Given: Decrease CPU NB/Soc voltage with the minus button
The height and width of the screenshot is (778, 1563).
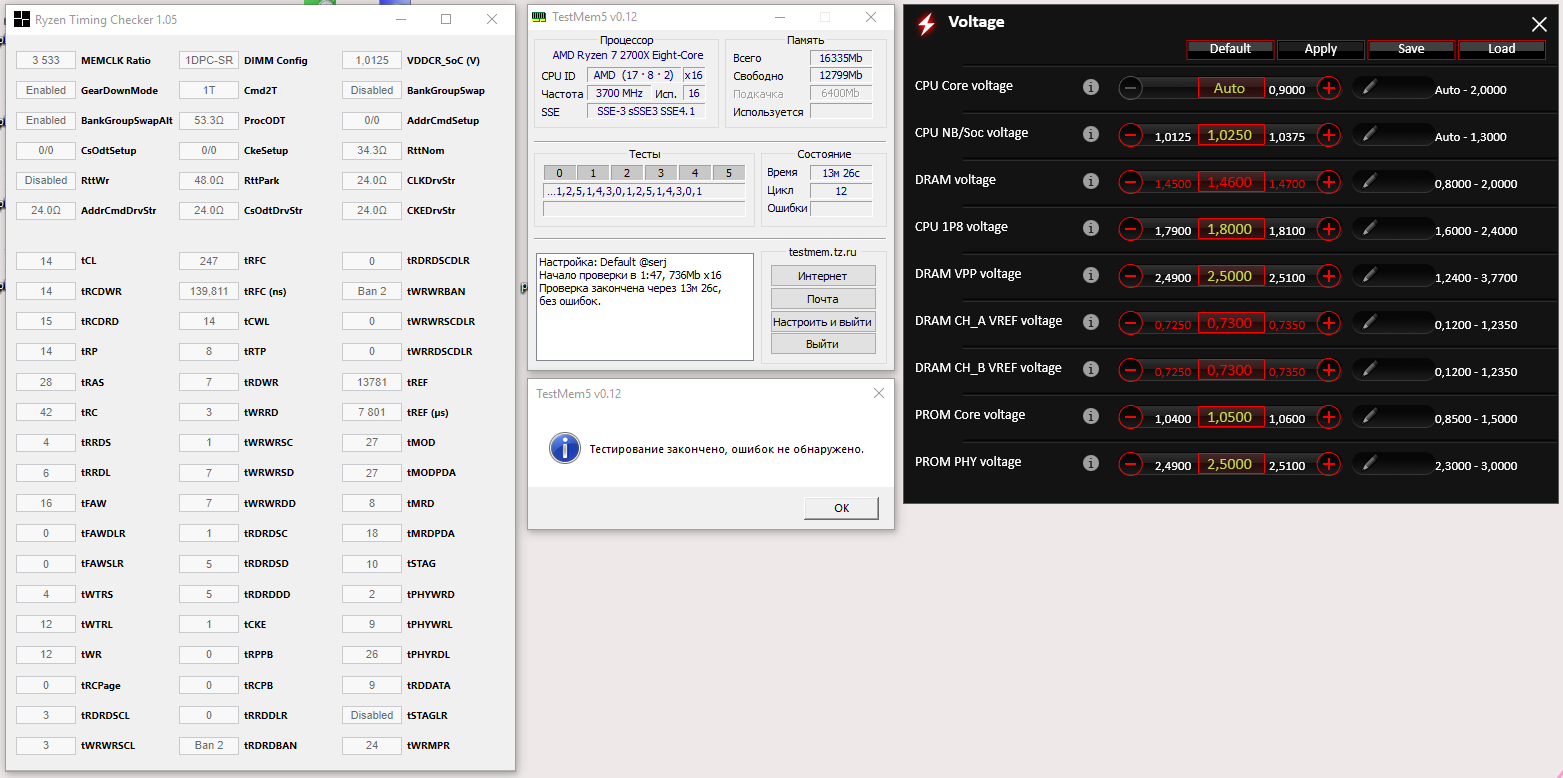Looking at the screenshot, I should pyautogui.click(x=1130, y=135).
